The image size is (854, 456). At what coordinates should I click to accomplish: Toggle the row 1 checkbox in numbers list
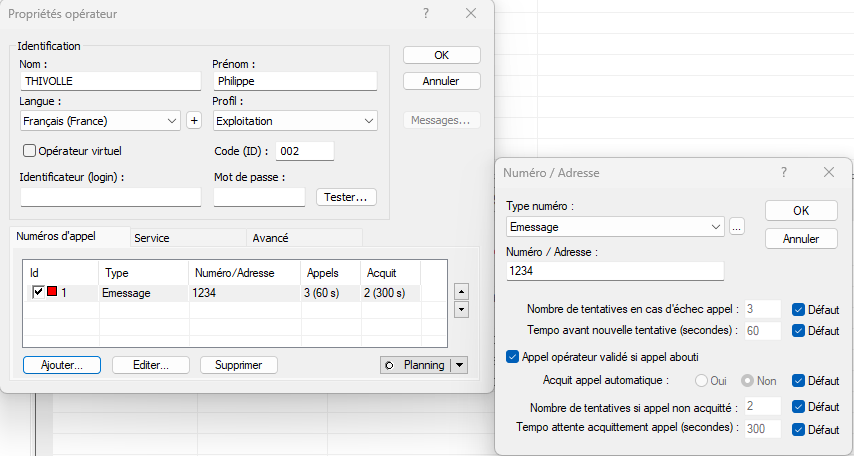[38, 293]
